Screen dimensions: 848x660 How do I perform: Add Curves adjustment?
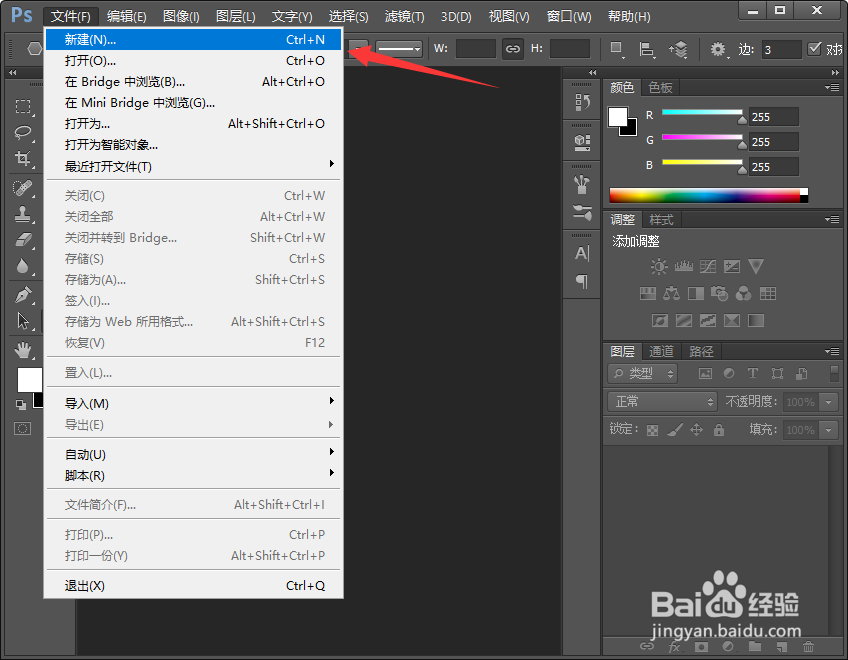point(708,266)
